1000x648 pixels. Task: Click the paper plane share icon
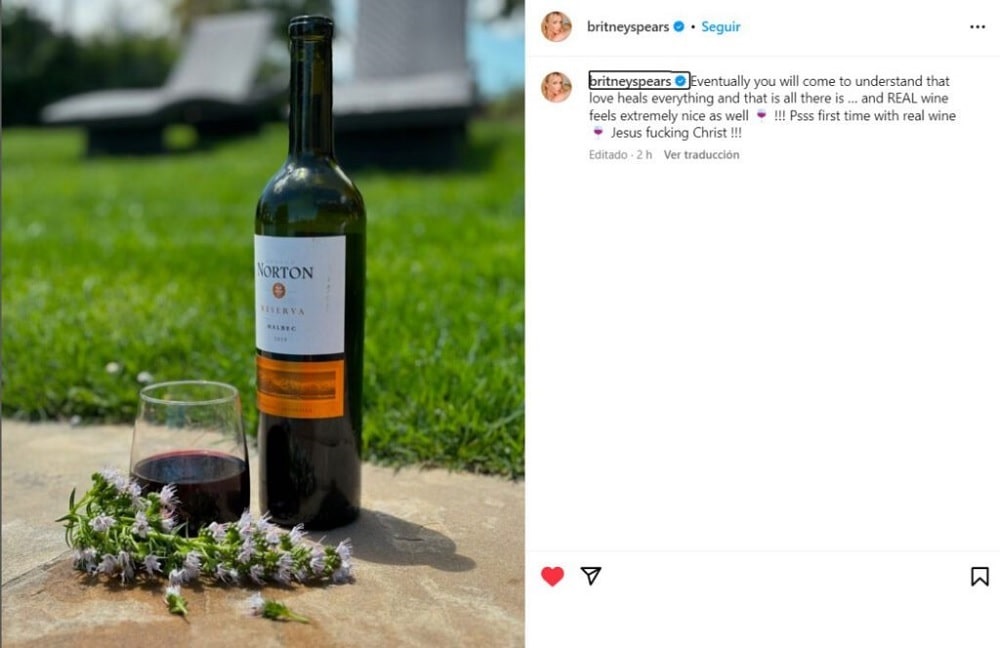point(591,576)
